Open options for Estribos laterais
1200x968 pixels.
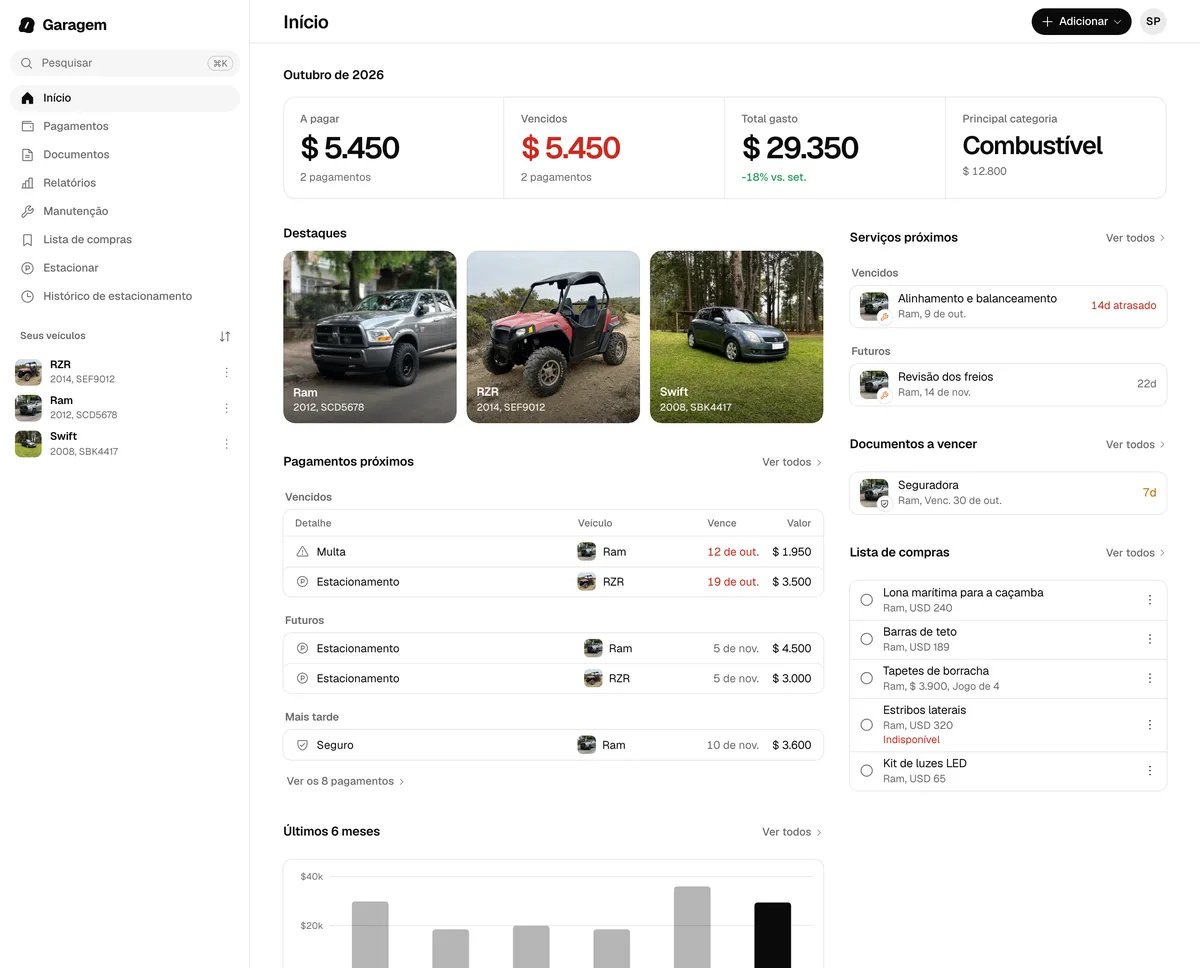[x=1150, y=724]
